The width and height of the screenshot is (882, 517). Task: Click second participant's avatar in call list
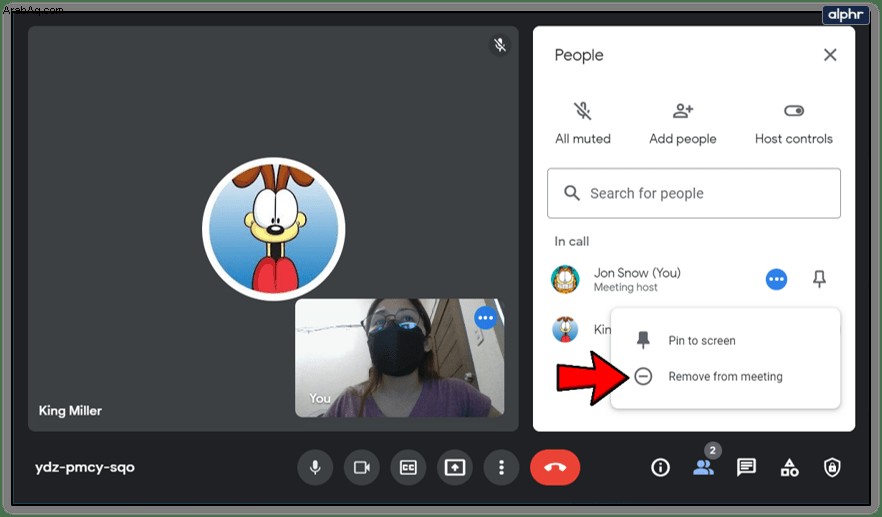coord(565,329)
